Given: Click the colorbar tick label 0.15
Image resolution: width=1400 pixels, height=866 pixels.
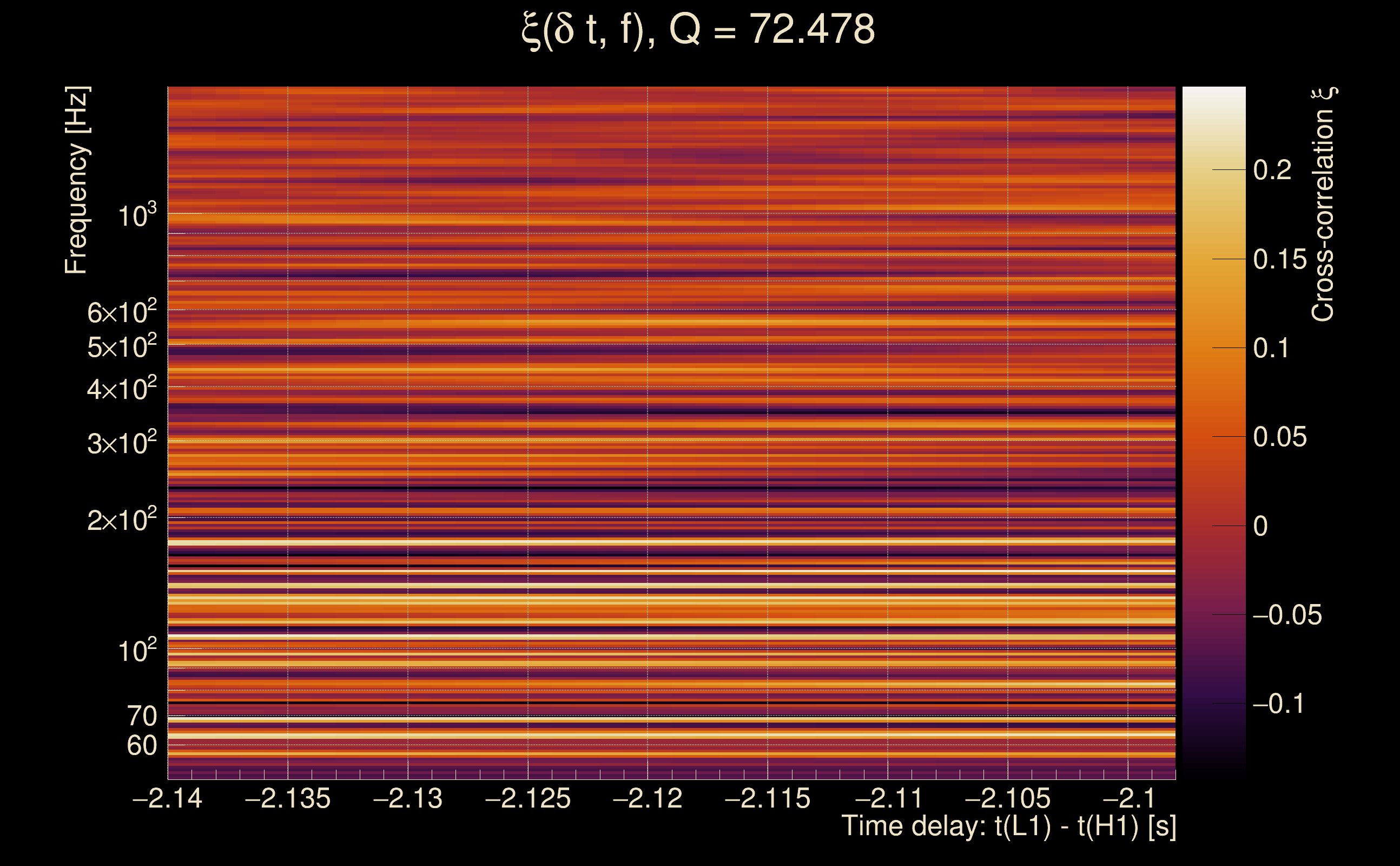Looking at the screenshot, I should point(1280,259).
